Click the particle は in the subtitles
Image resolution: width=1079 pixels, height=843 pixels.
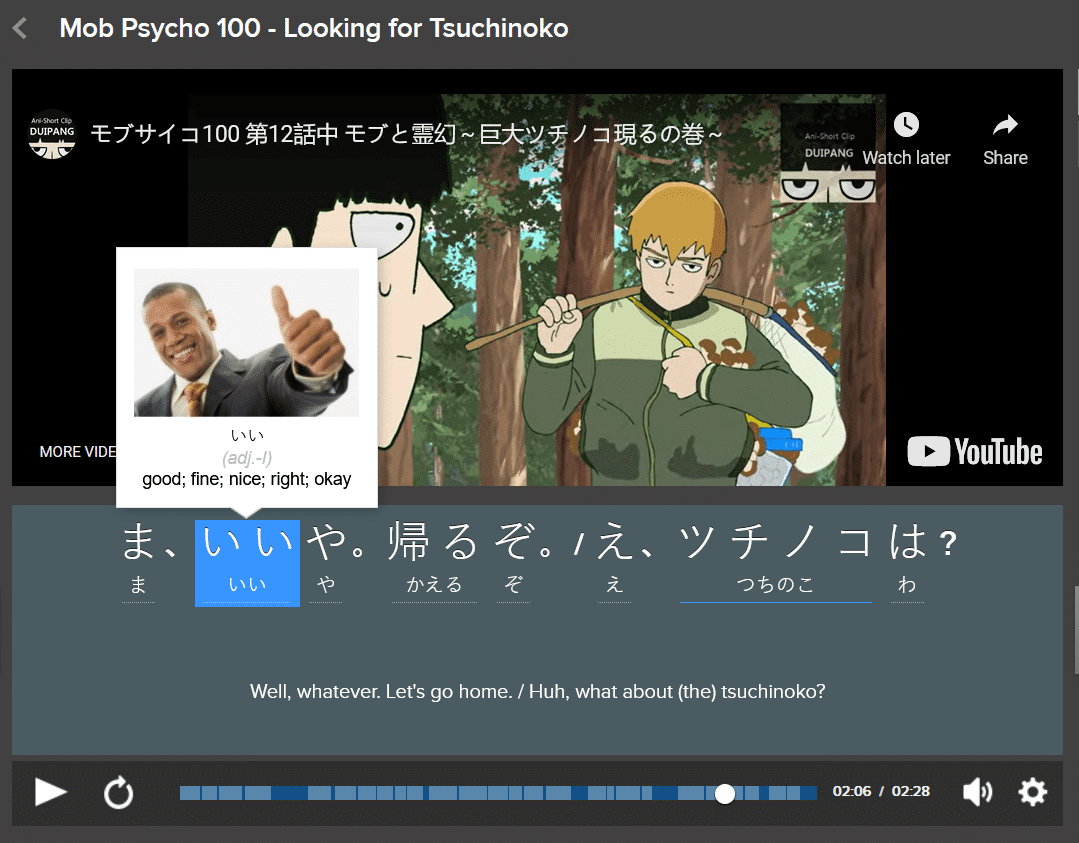point(907,545)
